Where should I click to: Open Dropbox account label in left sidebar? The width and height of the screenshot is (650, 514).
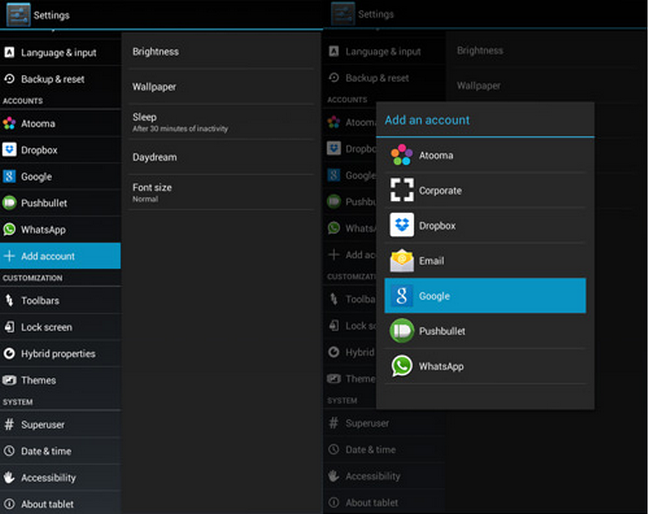click(39, 150)
